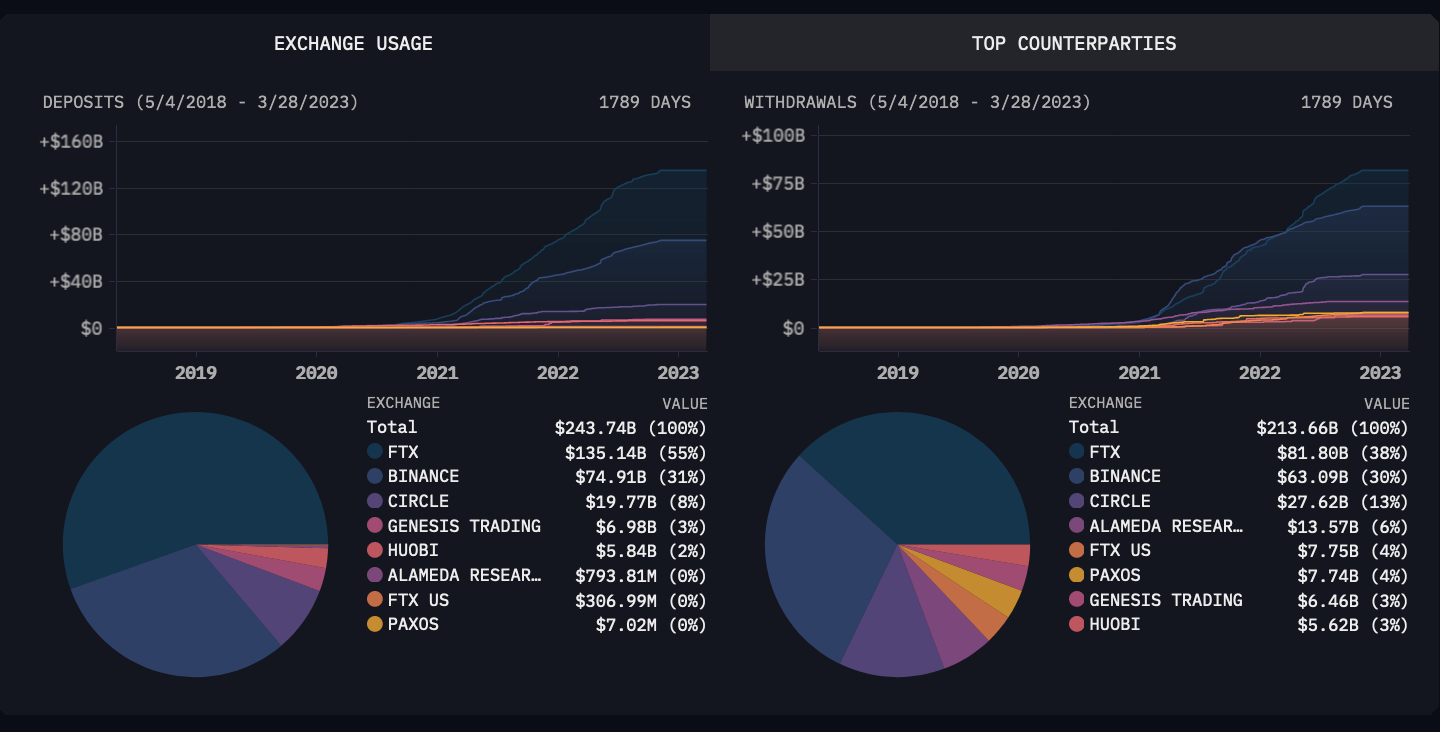This screenshot has width=1440, height=732.
Task: Click Huobi color dot in withdrawals legend
Action: pyautogui.click(x=1077, y=624)
